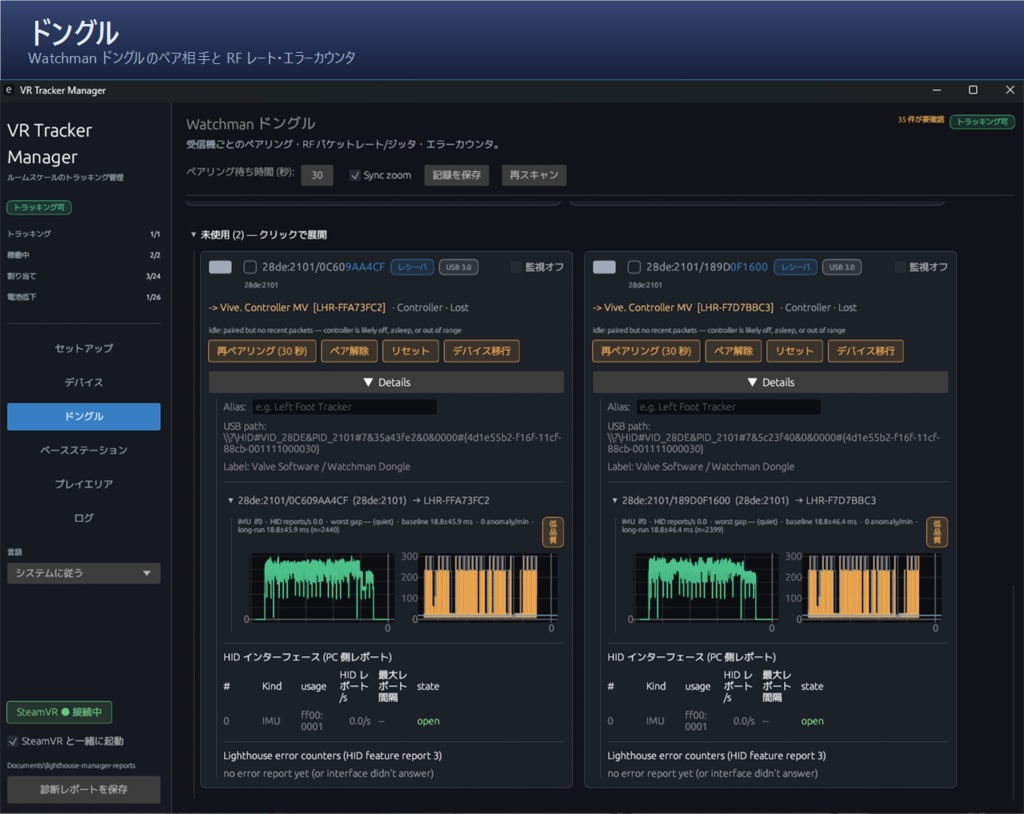Viewport: 1024px width, 814px height.
Task: Click Alias field on 0C609AA4CF card
Action: (x=344, y=407)
